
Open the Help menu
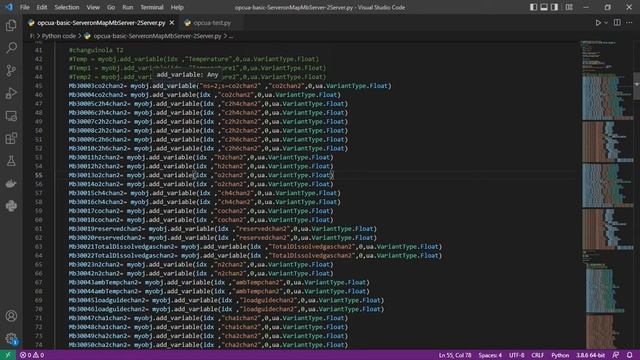coord(177,7)
